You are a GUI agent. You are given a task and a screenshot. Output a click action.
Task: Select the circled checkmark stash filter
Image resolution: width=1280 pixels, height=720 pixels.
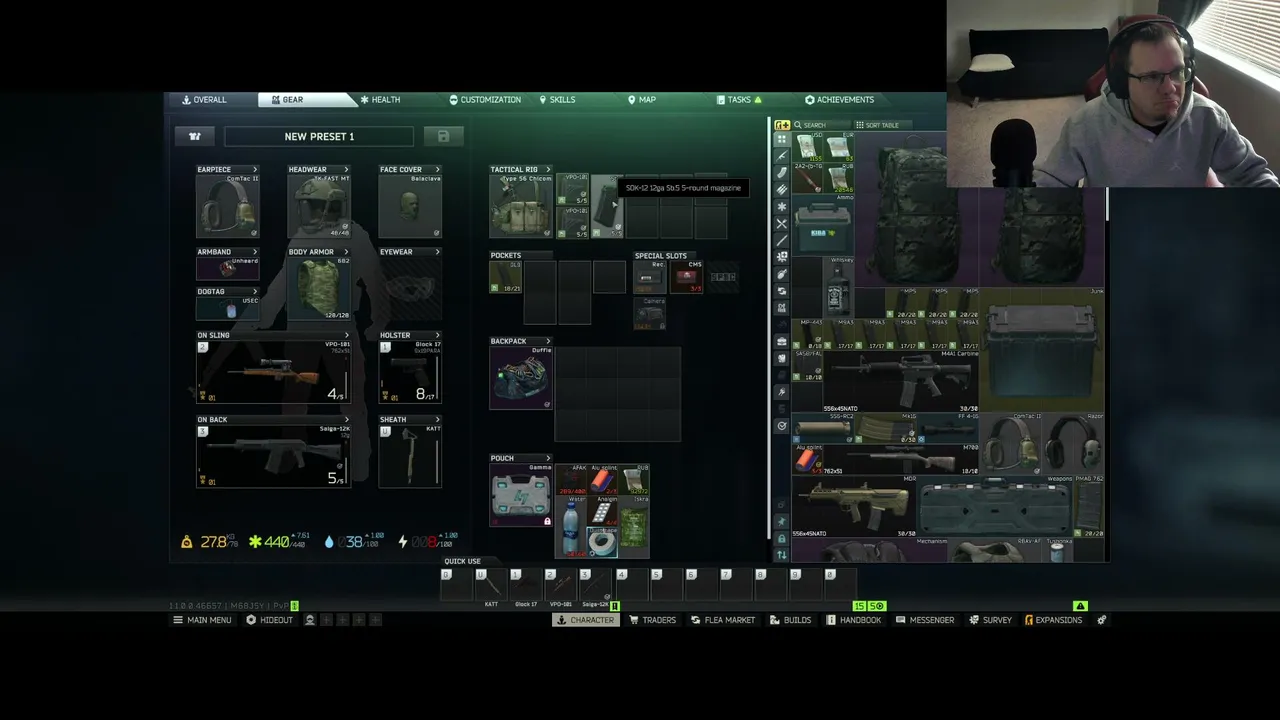[x=782, y=426]
